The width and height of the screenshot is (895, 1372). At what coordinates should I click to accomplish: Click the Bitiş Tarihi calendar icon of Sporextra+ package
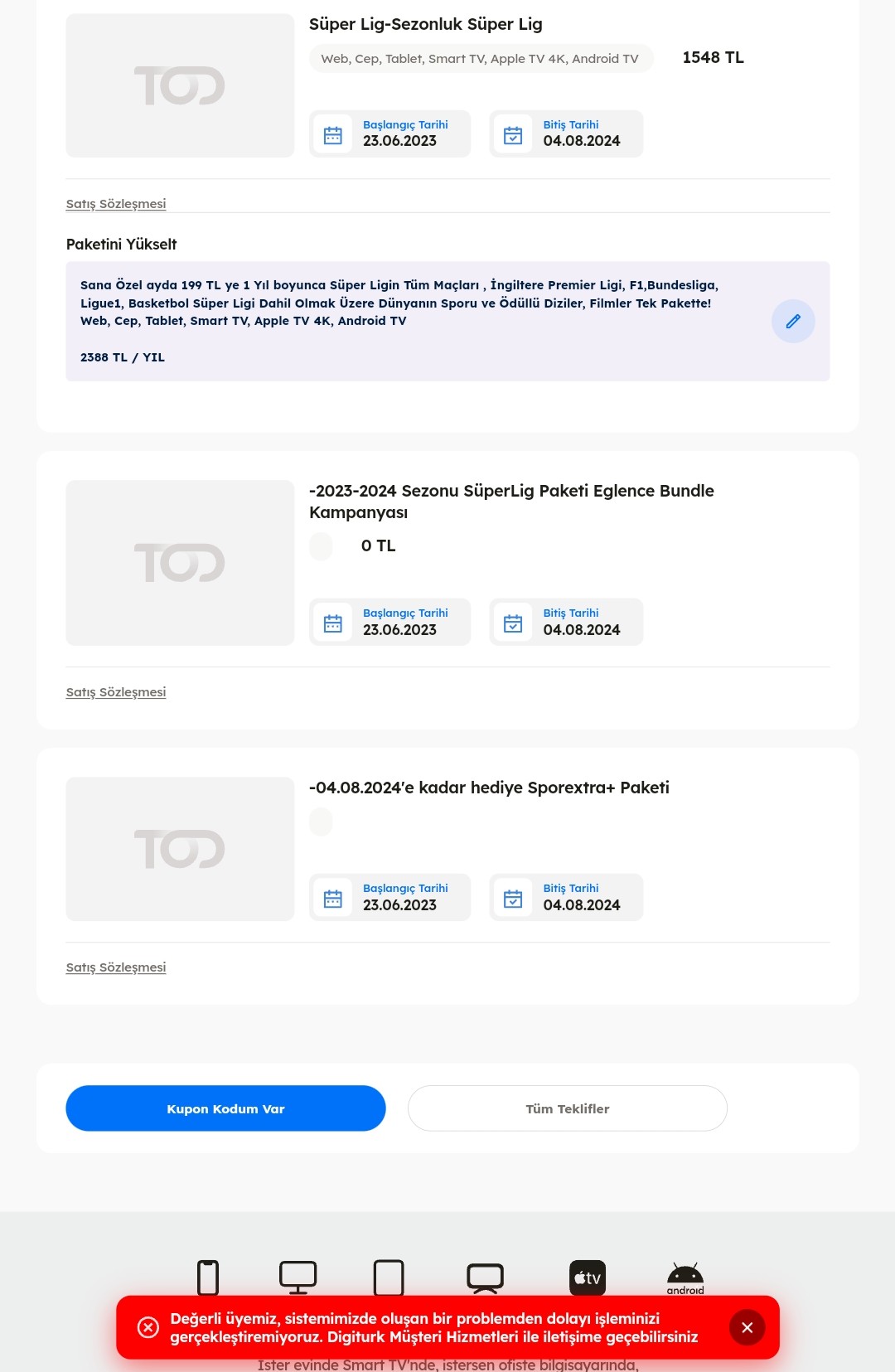(513, 898)
